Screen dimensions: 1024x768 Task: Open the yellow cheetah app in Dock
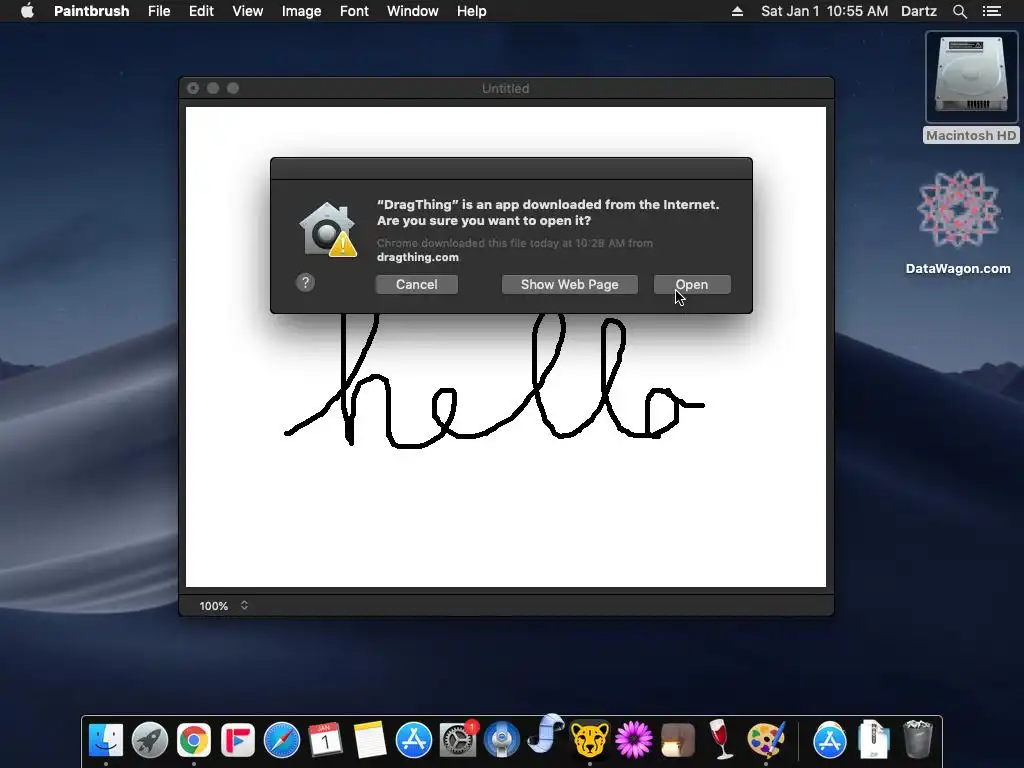coord(590,739)
